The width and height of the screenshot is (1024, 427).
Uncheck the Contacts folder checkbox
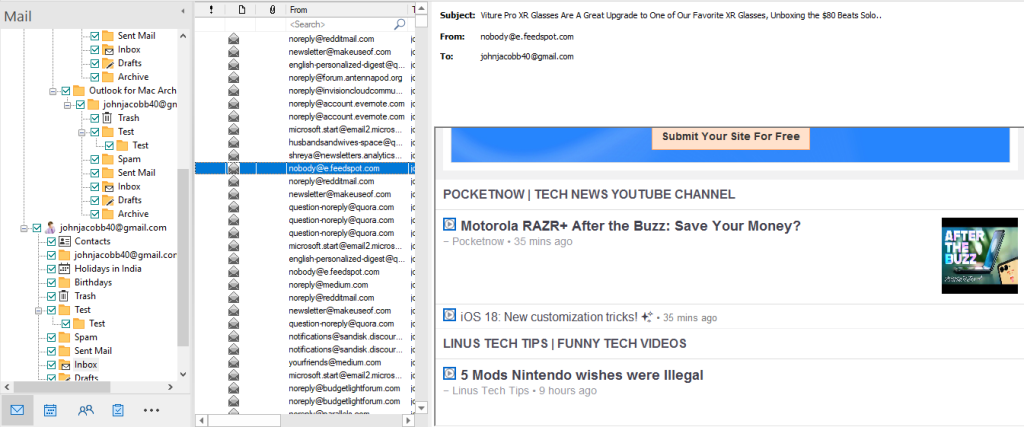click(x=51, y=241)
